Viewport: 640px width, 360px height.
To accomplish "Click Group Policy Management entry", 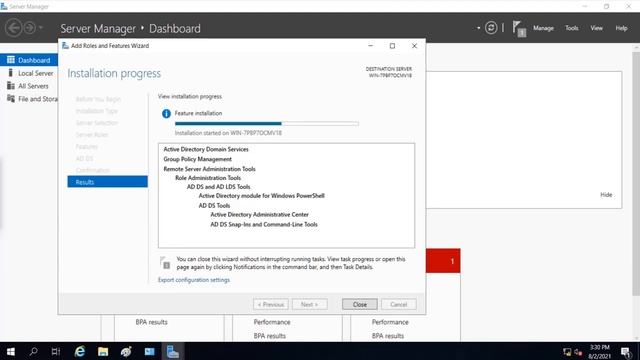I will tap(197, 159).
